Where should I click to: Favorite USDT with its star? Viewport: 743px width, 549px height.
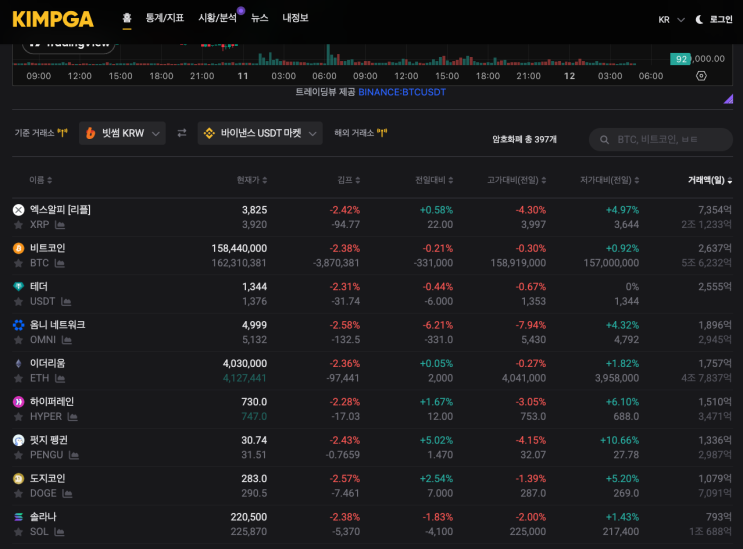pyautogui.click(x=18, y=301)
